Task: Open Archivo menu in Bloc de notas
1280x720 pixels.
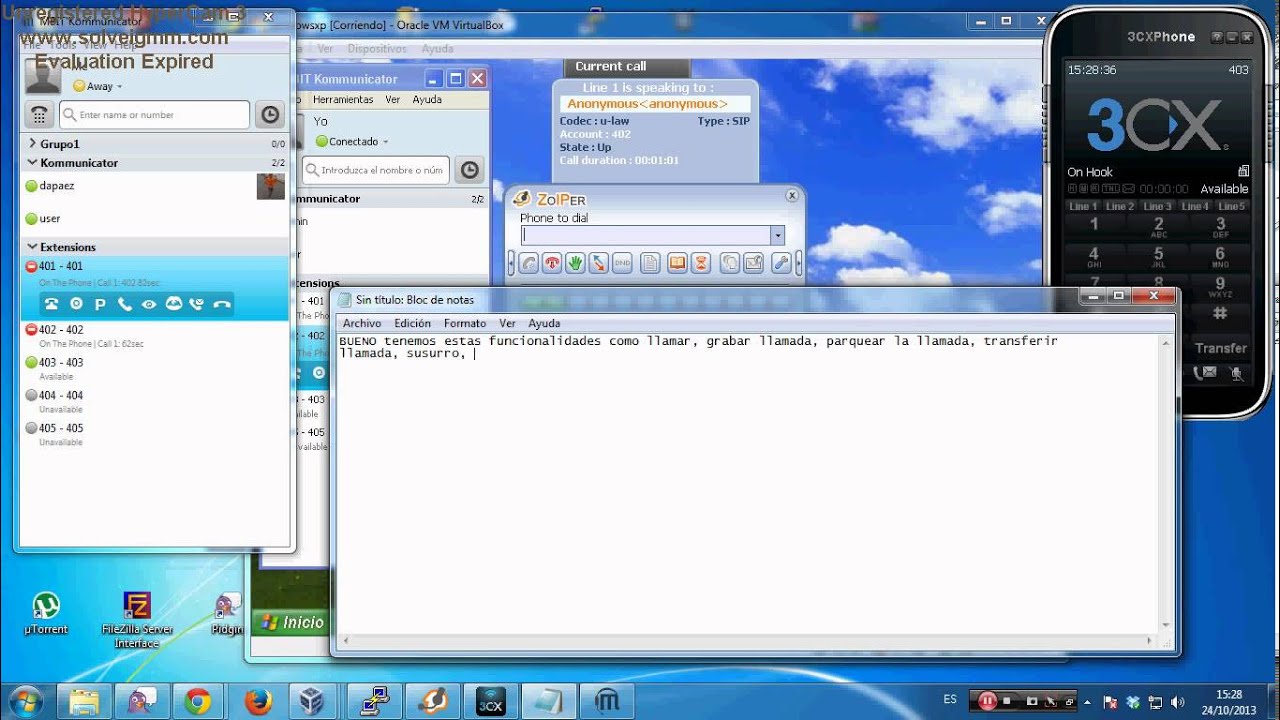Action: tap(362, 323)
